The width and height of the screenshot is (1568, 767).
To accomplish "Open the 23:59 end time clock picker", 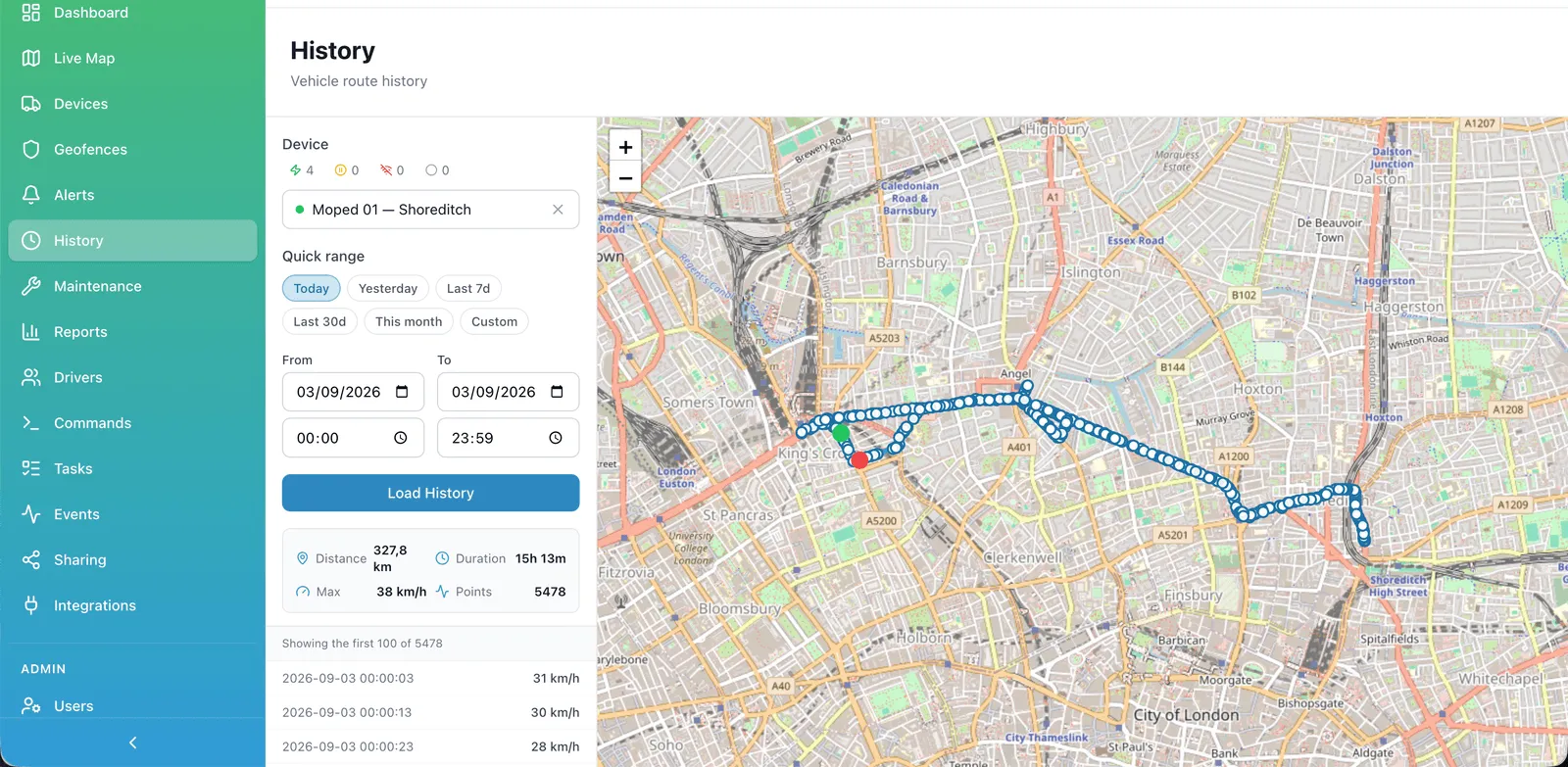I will coord(556,438).
